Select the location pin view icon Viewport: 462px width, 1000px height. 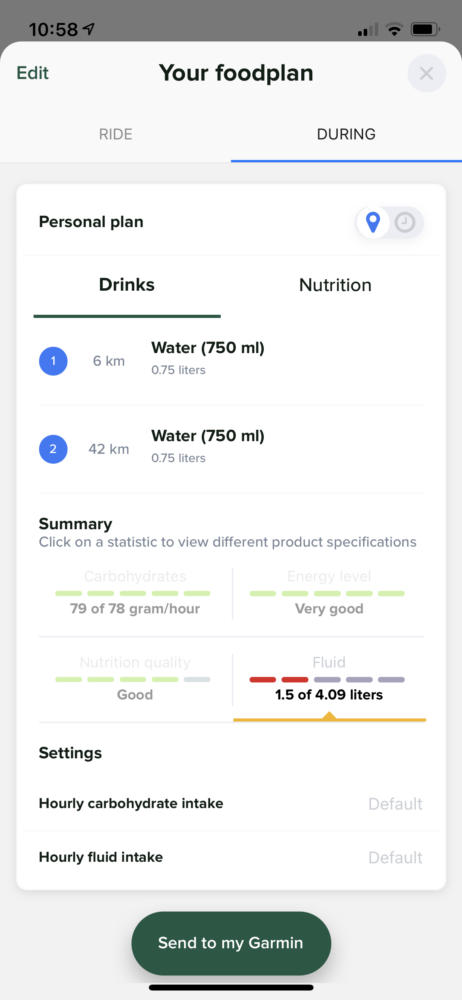coord(373,222)
